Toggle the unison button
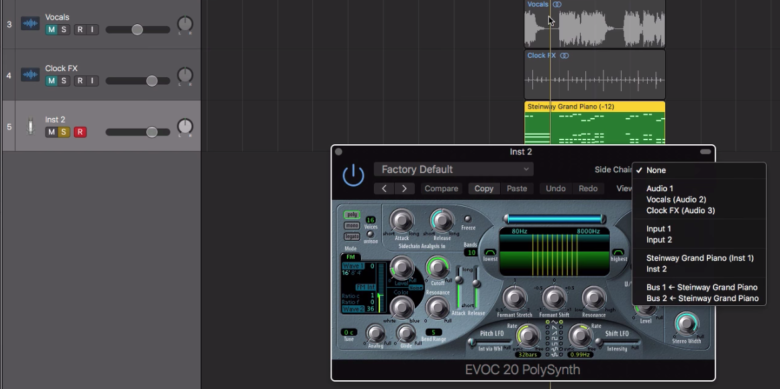Viewport: 780px width, 389px height. pos(370,234)
